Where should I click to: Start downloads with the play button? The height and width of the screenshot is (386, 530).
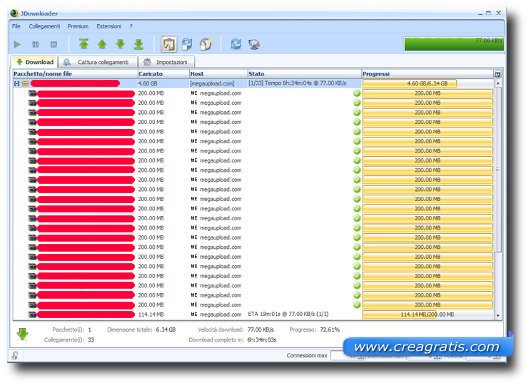point(17,44)
